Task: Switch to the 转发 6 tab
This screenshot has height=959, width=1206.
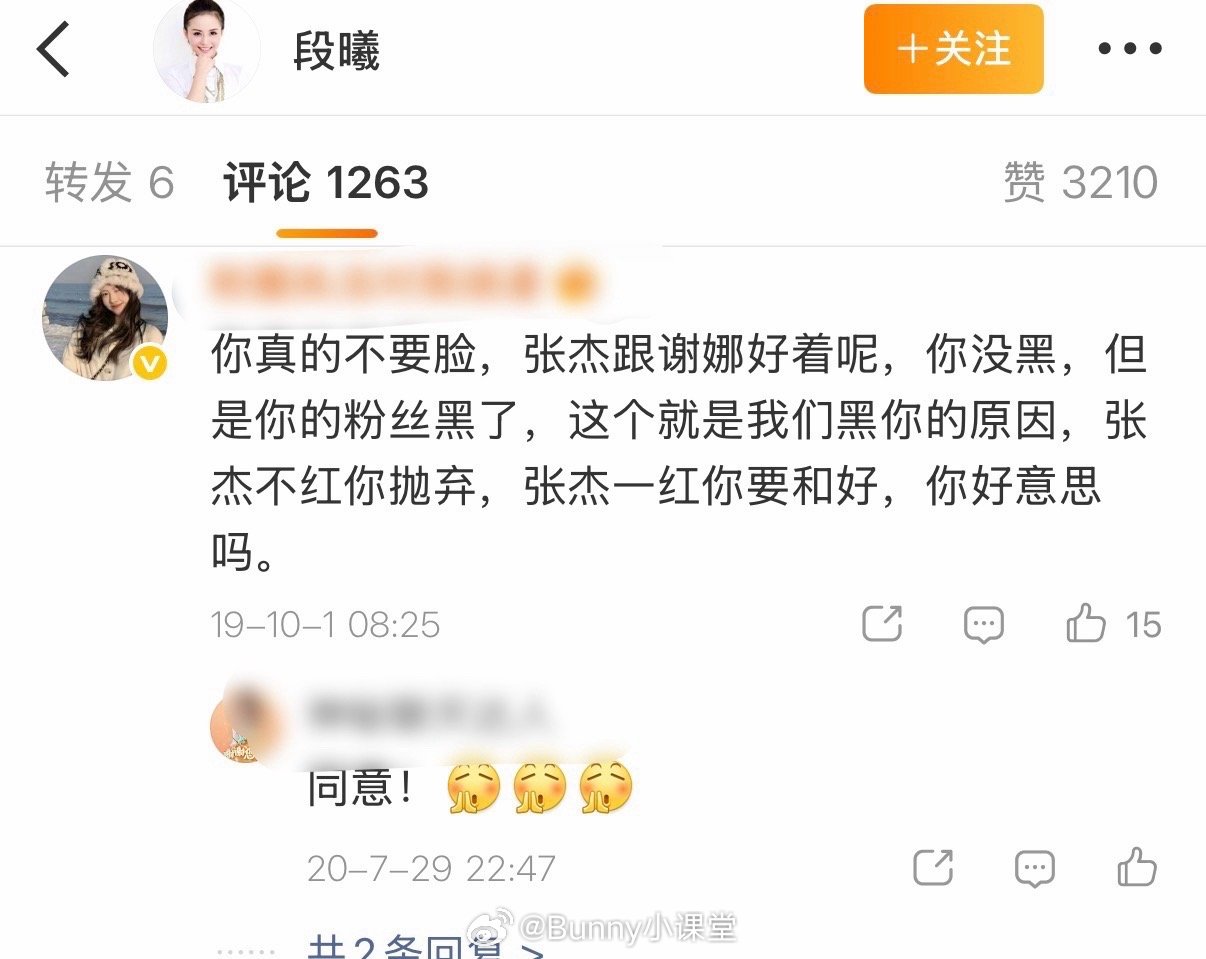Action: click(109, 182)
